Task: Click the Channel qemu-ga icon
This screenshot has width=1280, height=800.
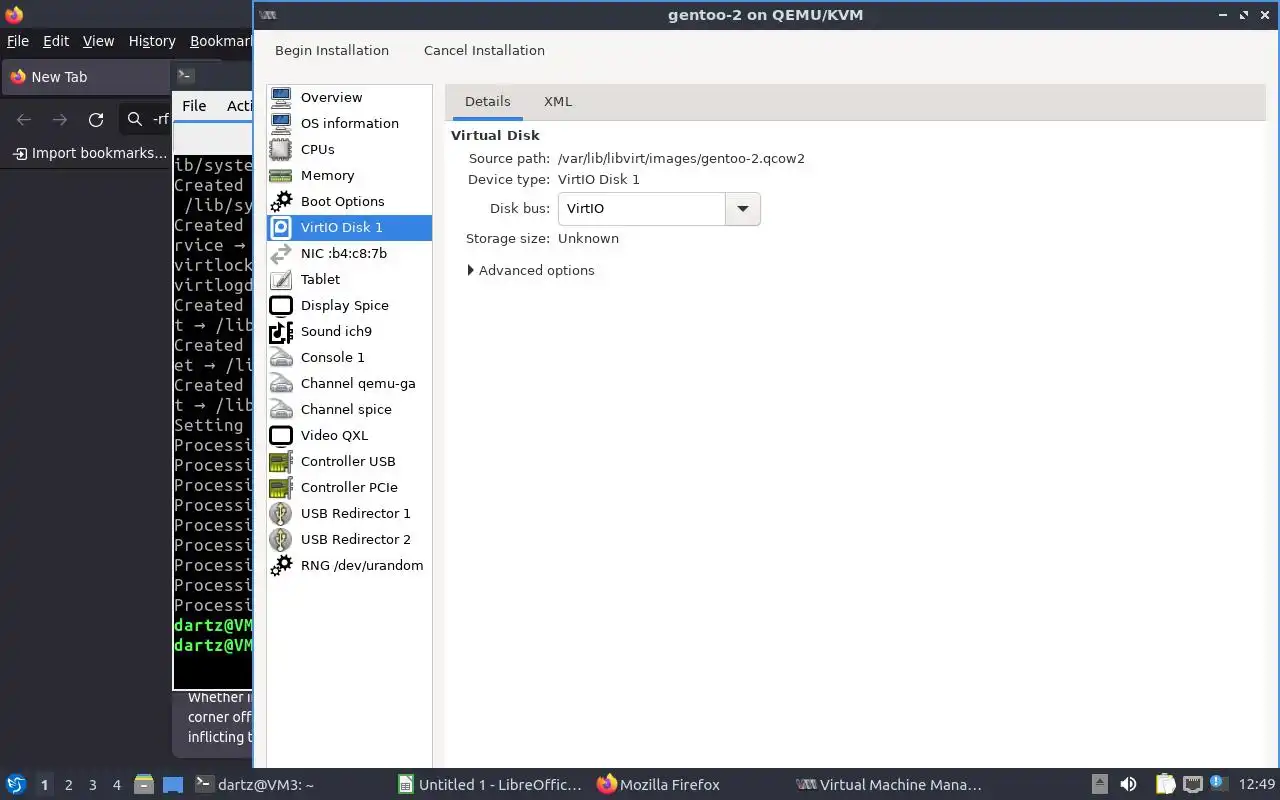Action: click(x=281, y=383)
